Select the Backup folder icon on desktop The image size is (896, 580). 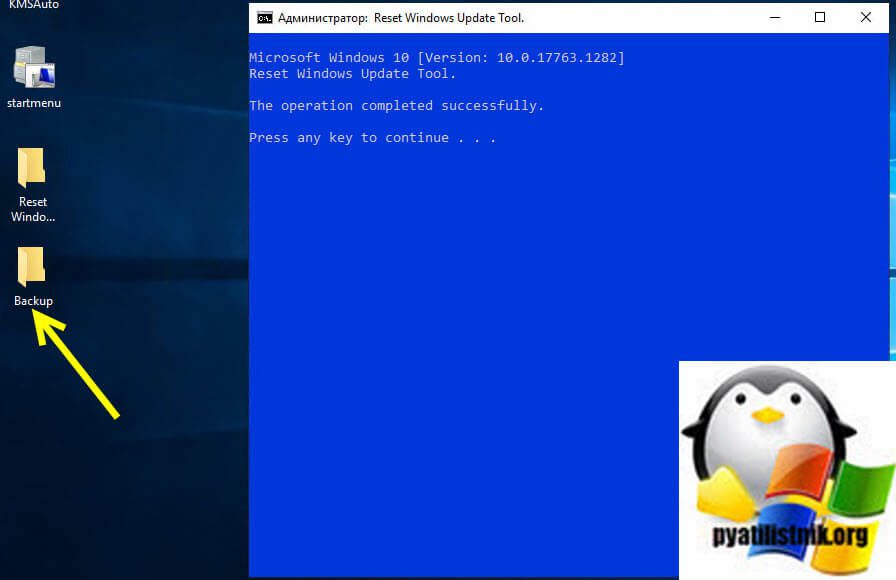point(31,266)
